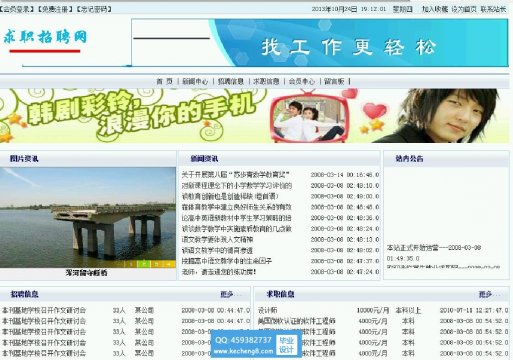
Task: Open 新闻中心 in the navigation bar
Action: pyautogui.click(x=195, y=81)
